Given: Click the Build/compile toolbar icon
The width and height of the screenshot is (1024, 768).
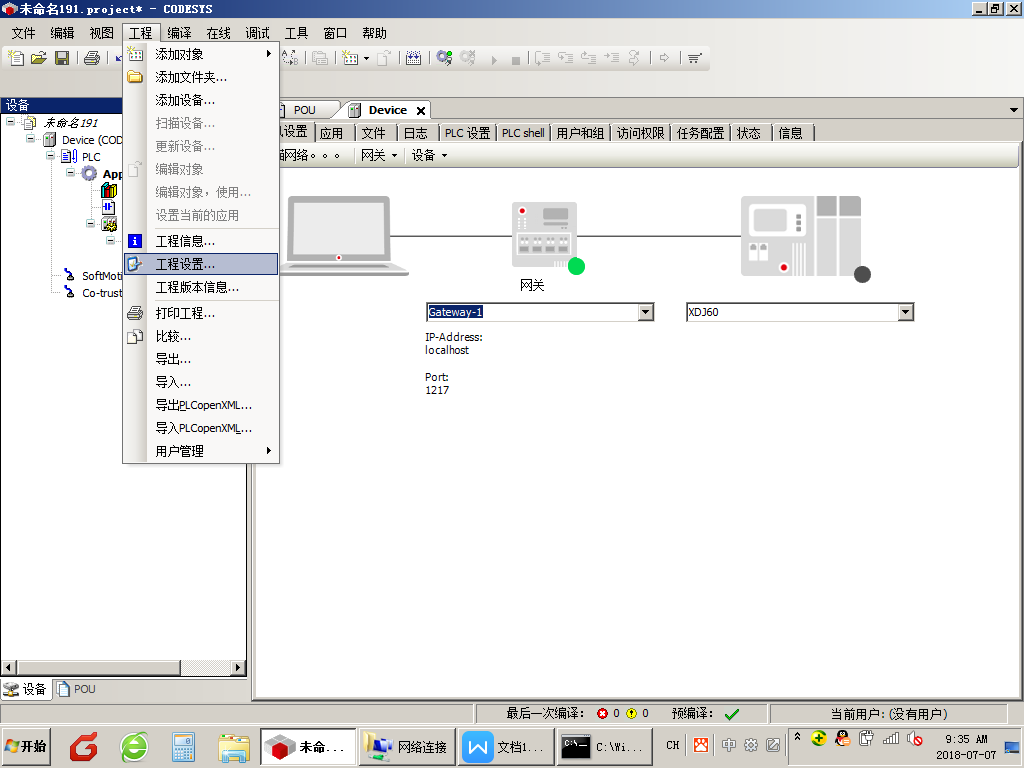Looking at the screenshot, I should [413, 58].
